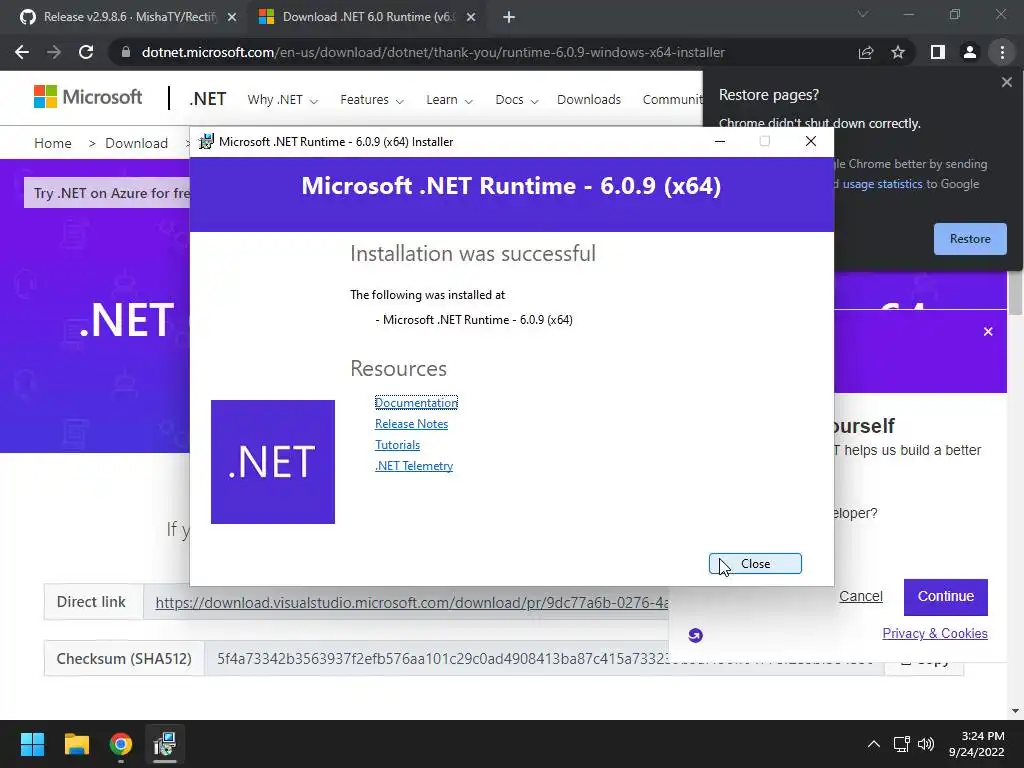This screenshot has width=1024, height=768.
Task: Go to Home breadcrumb
Action: [53, 143]
